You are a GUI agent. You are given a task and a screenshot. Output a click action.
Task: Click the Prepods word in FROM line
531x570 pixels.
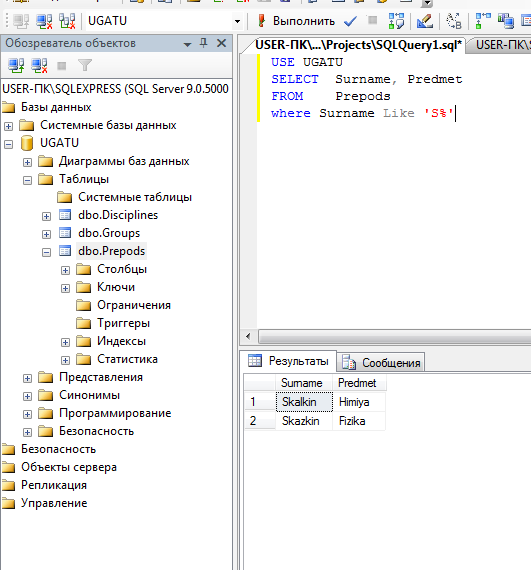click(363, 96)
